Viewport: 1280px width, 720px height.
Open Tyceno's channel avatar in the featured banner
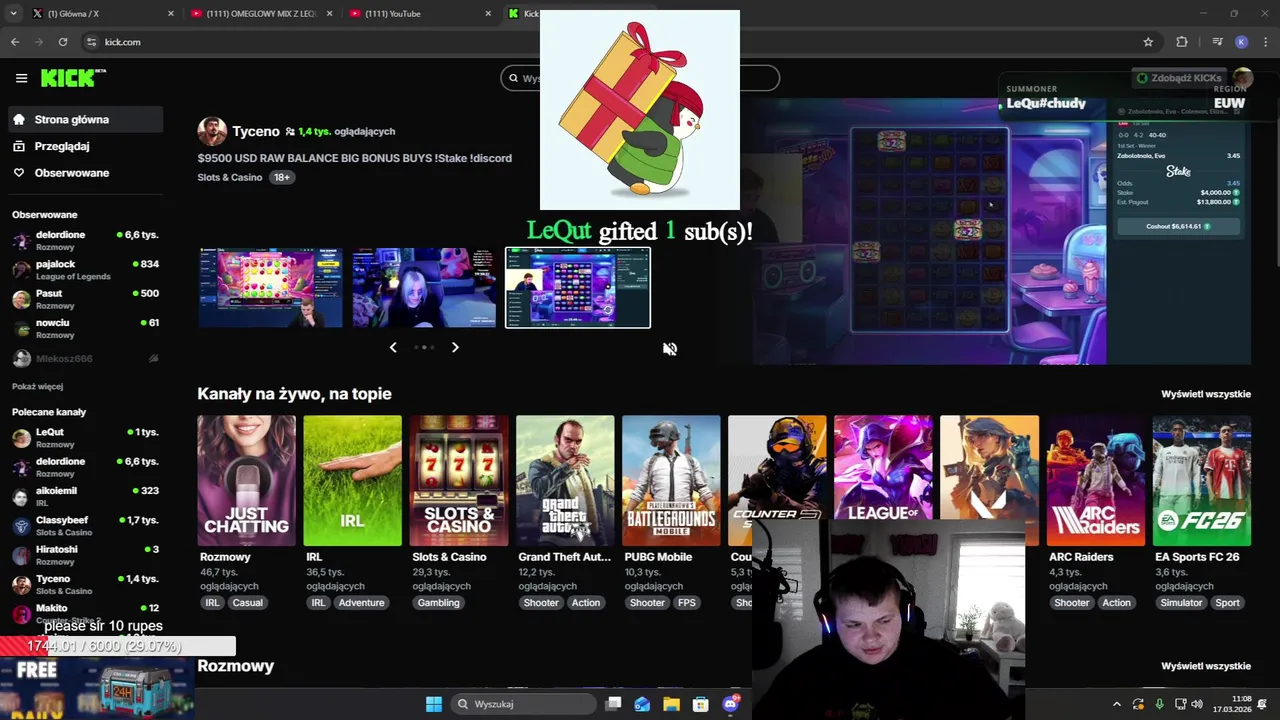(212, 131)
